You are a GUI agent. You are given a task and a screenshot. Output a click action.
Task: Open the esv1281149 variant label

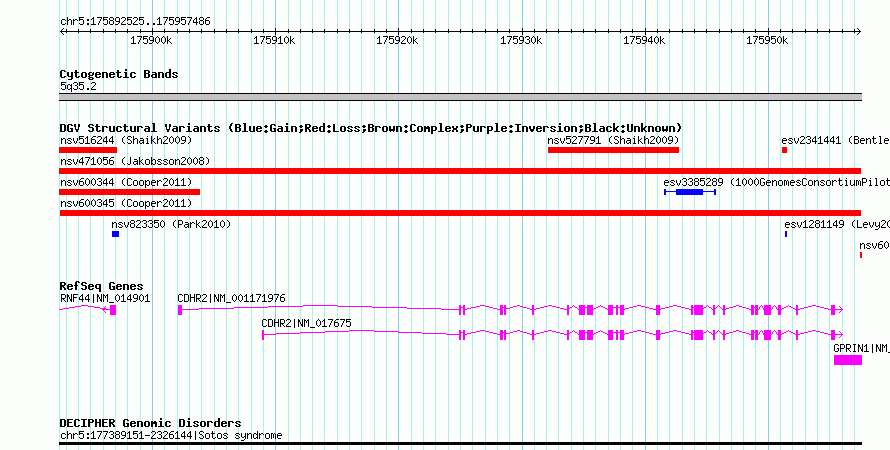837,224
